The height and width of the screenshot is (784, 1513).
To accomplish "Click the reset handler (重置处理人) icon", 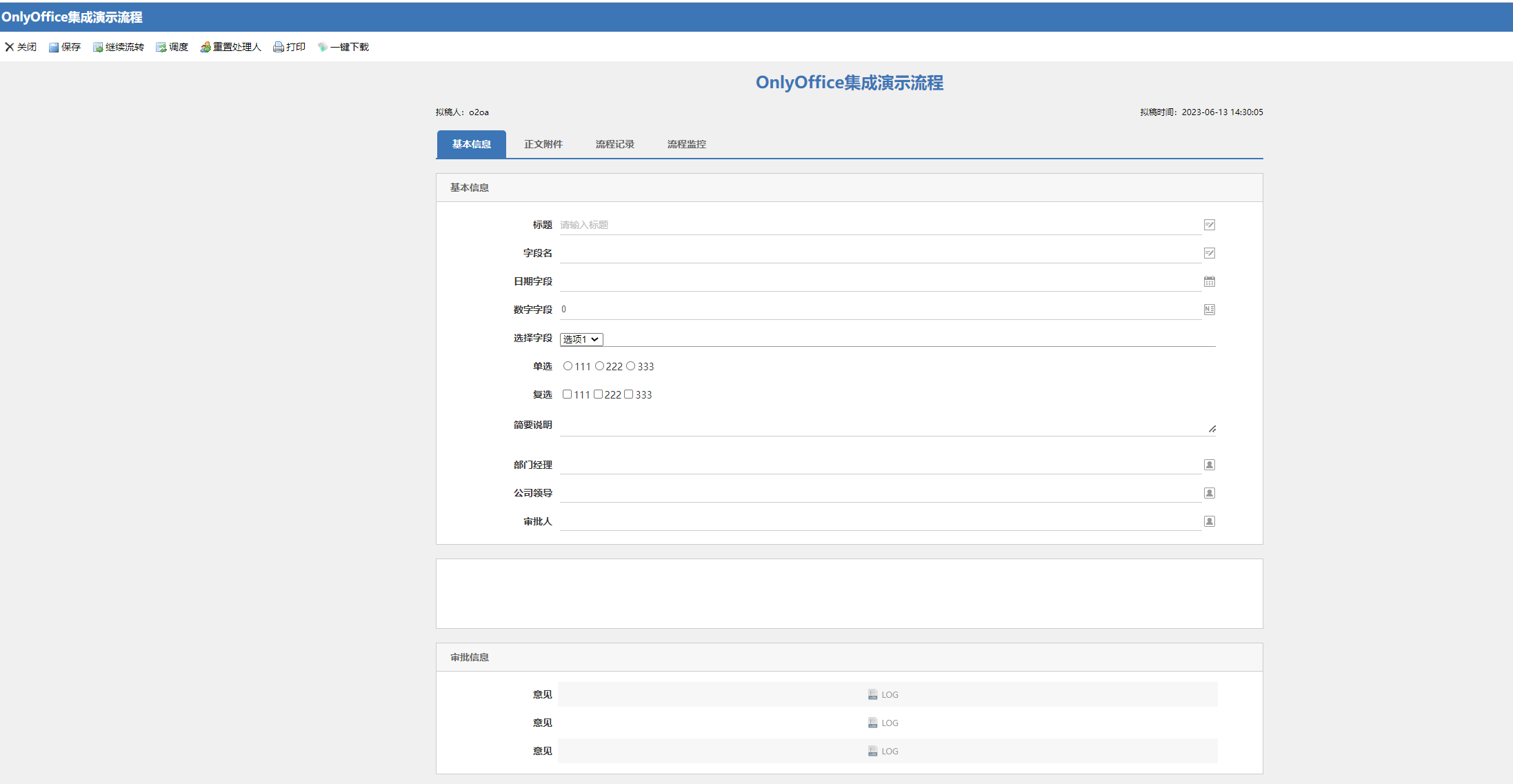I will 205,48.
